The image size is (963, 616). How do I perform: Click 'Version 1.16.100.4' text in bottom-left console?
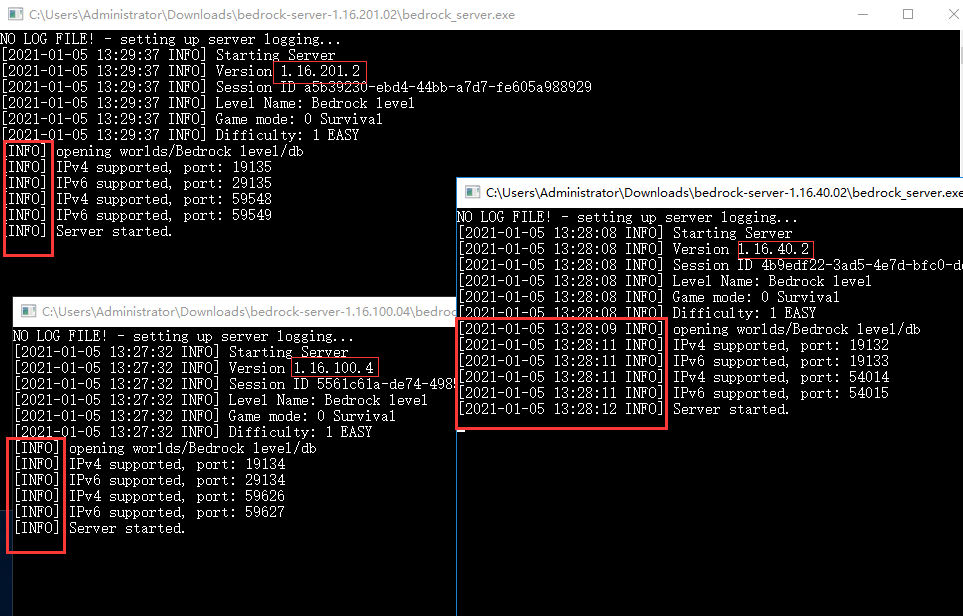[301, 368]
